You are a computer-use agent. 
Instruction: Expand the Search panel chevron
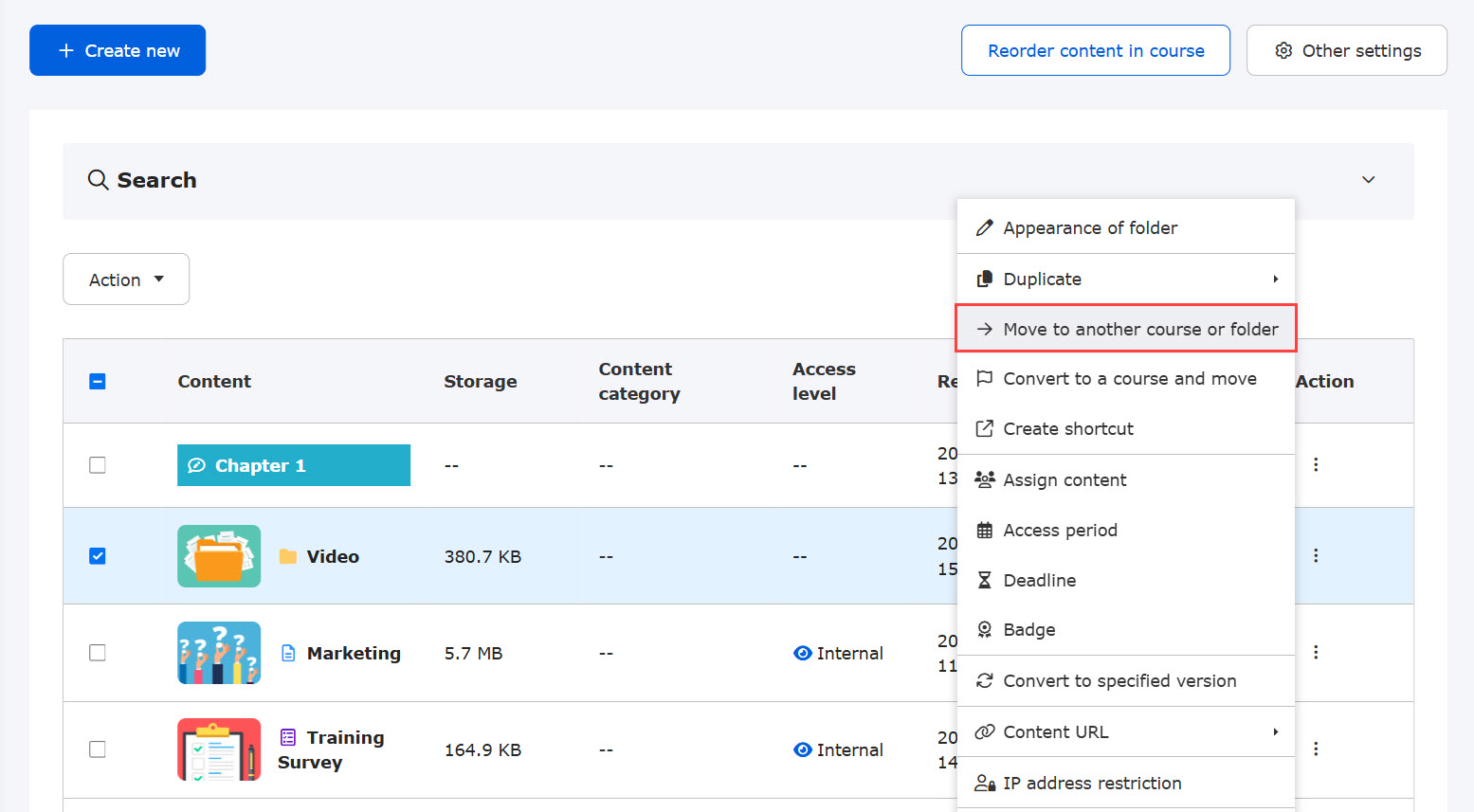point(1368,180)
